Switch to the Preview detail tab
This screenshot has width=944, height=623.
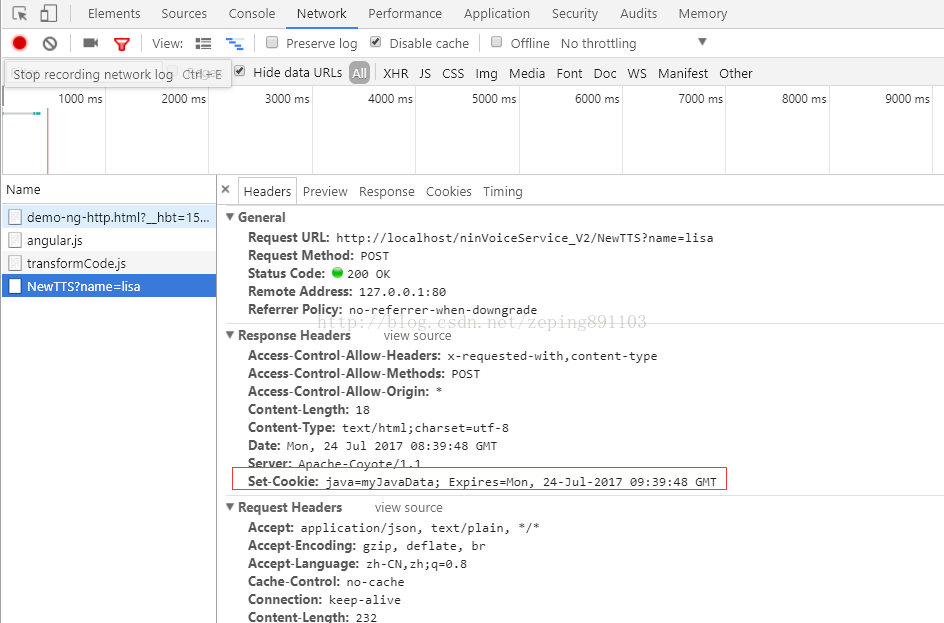pos(325,191)
